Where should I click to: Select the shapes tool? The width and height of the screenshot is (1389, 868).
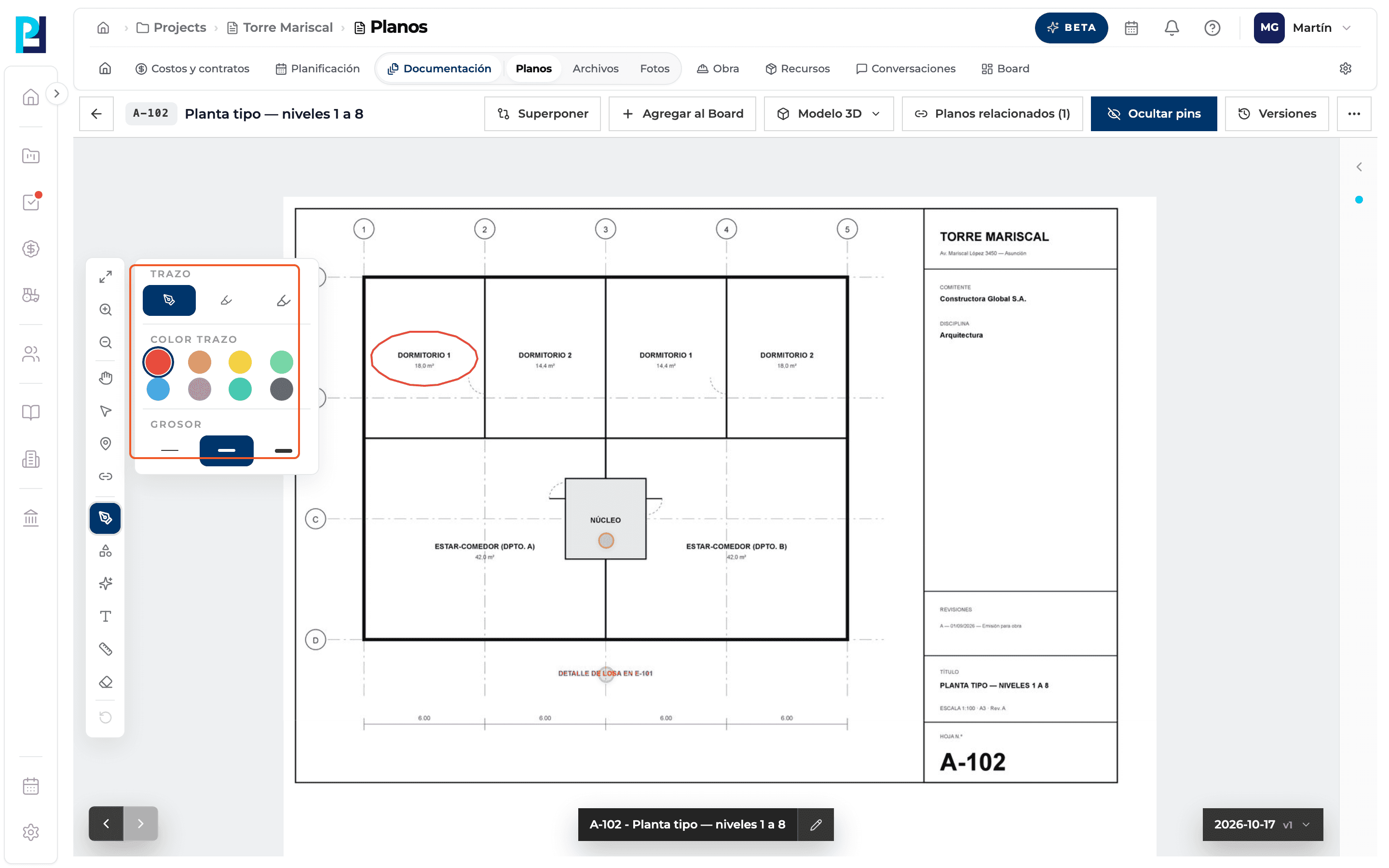[105, 551]
